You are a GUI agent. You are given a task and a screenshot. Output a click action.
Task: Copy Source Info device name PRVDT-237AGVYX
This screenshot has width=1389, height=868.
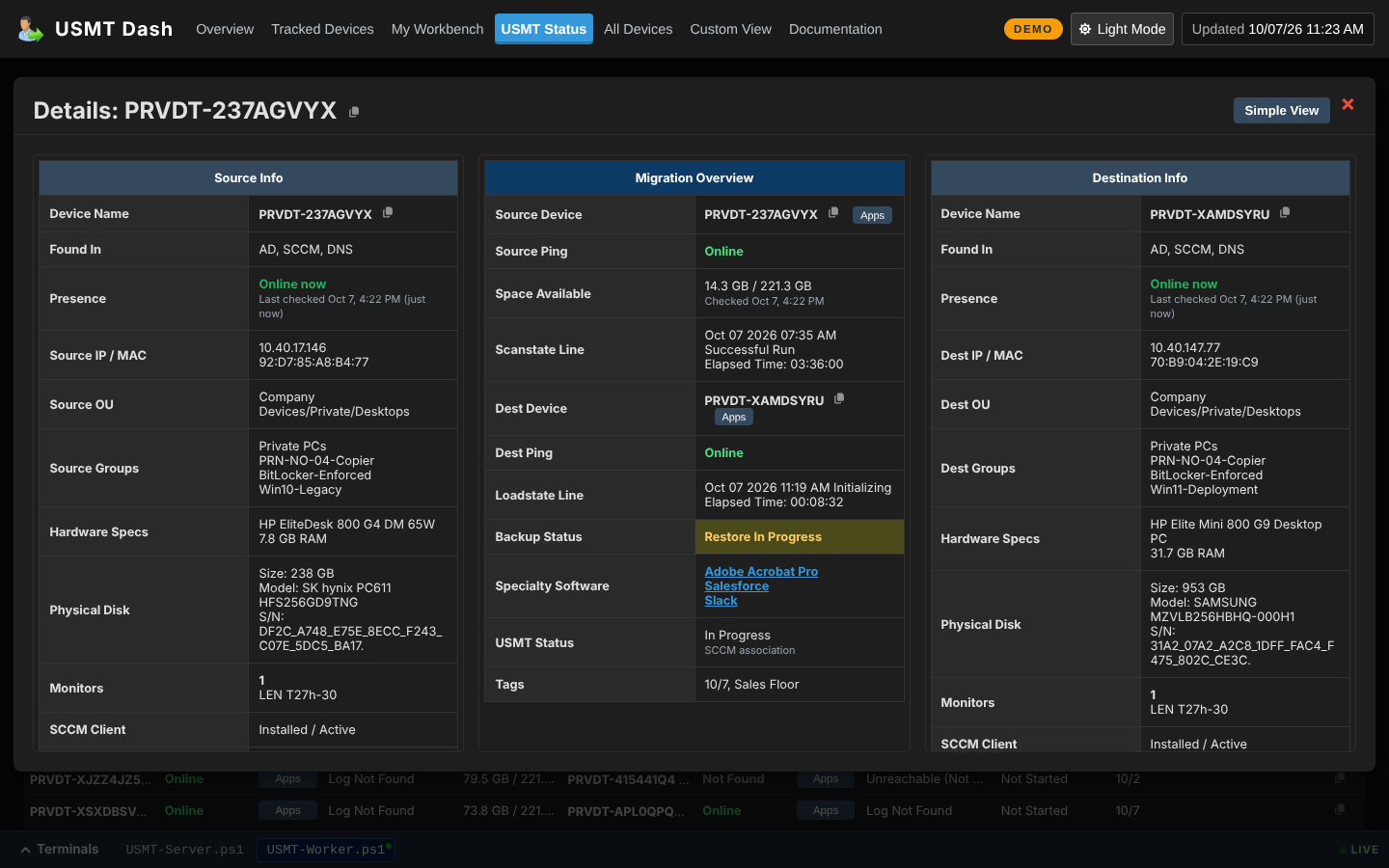point(388,212)
